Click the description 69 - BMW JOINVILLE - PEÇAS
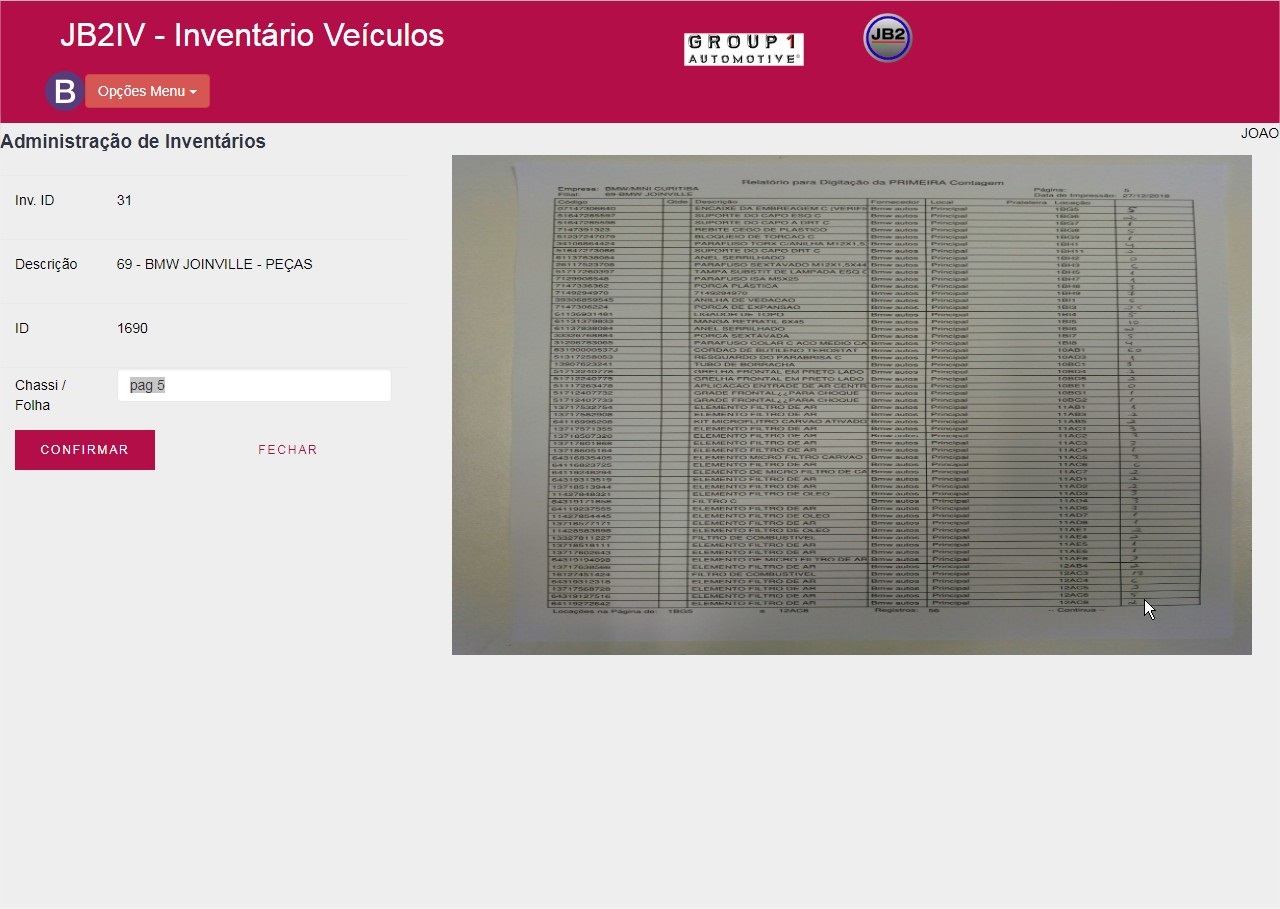The width and height of the screenshot is (1280, 909). pyautogui.click(x=215, y=264)
